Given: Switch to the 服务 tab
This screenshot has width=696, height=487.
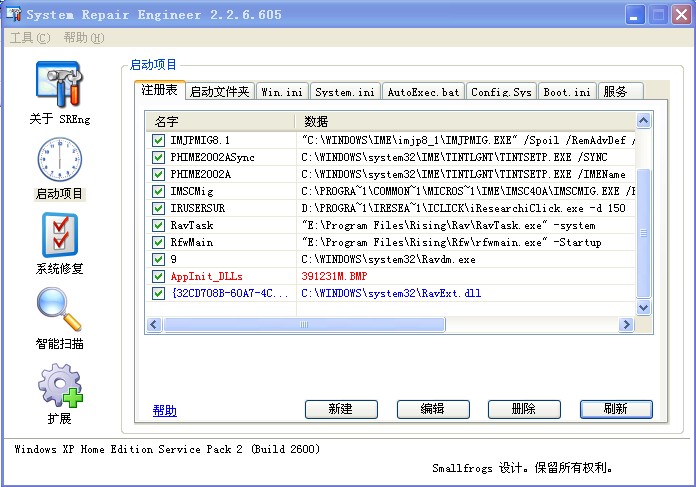Looking at the screenshot, I should point(620,92).
